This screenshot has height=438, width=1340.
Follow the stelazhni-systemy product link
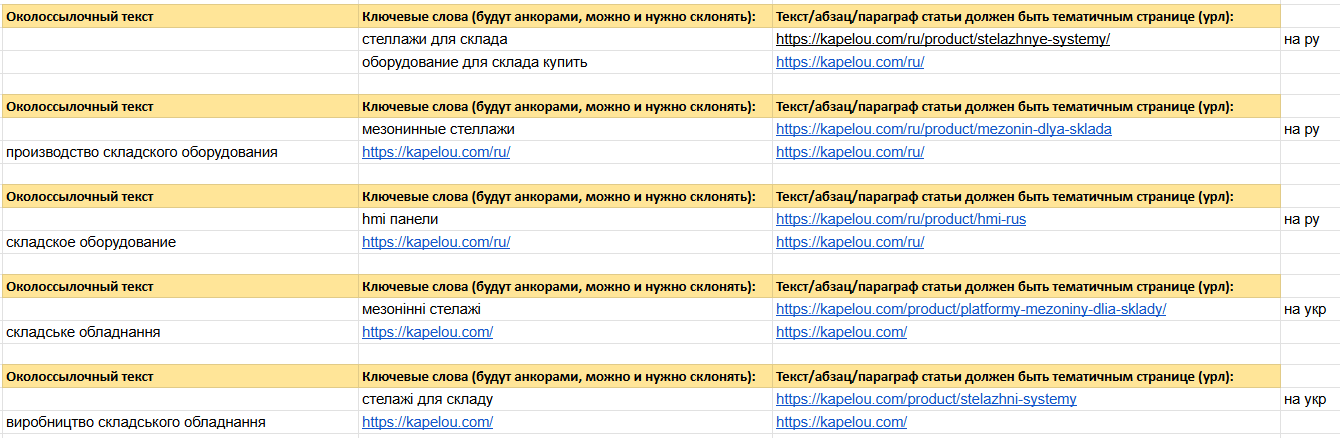926,399
